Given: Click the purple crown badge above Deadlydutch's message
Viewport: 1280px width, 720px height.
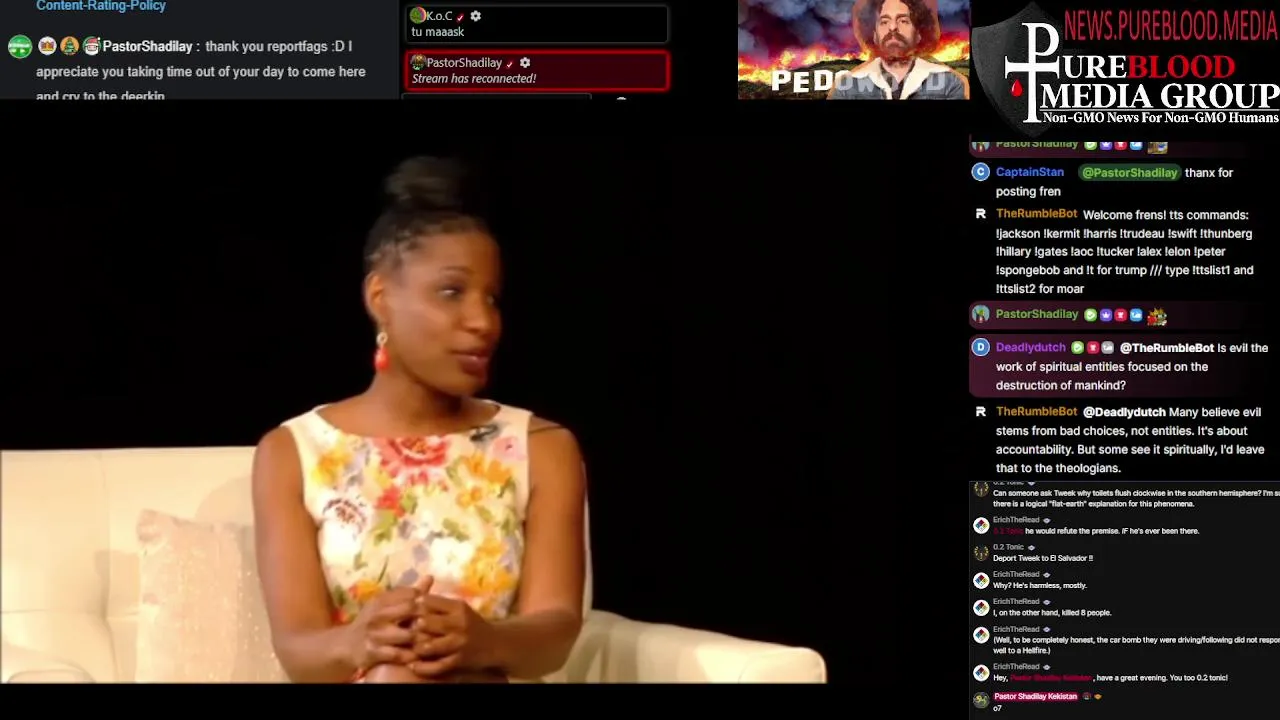Looking at the screenshot, I should (1106, 315).
